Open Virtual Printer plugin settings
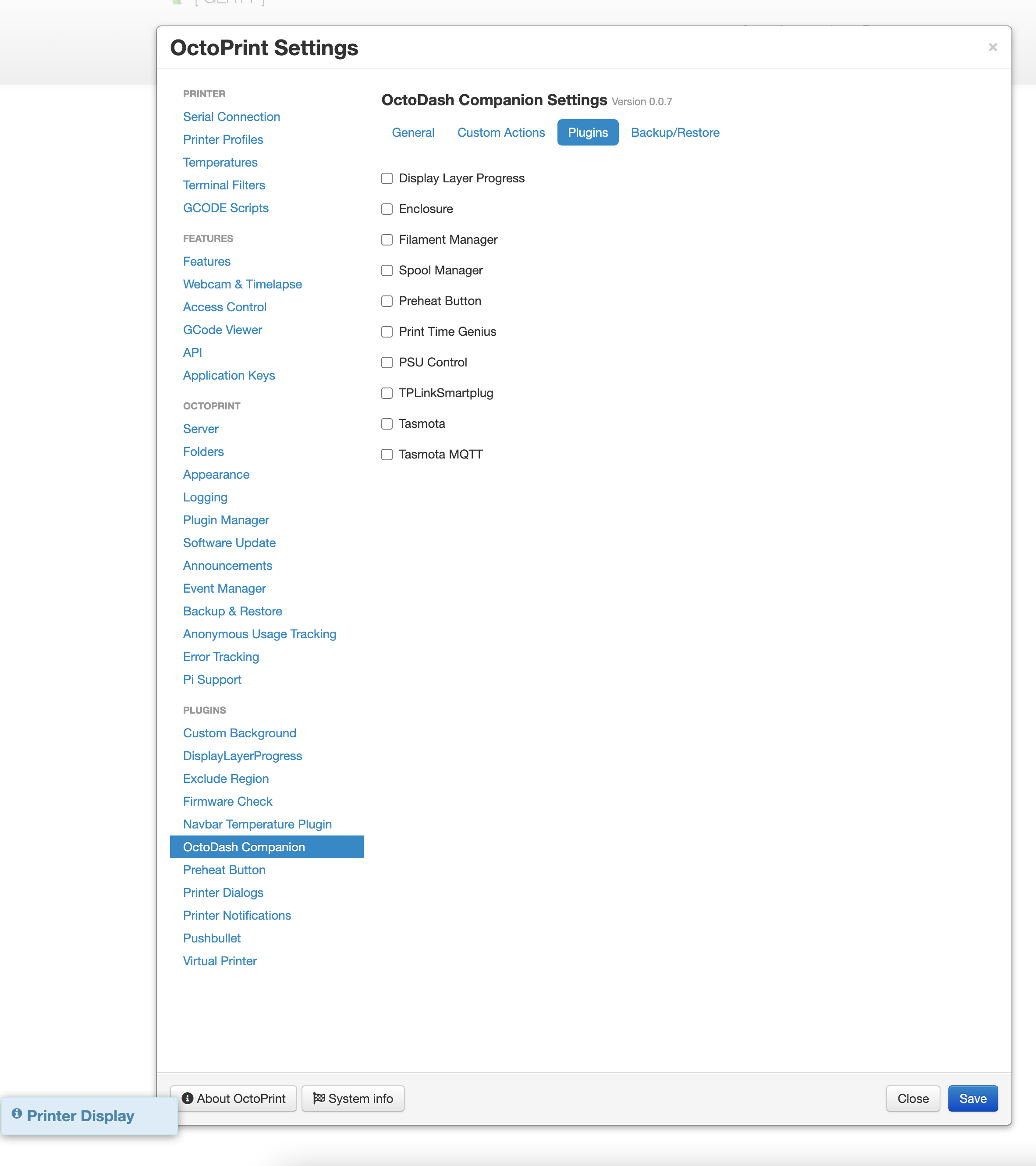Viewport: 1036px width, 1166px height. point(220,961)
